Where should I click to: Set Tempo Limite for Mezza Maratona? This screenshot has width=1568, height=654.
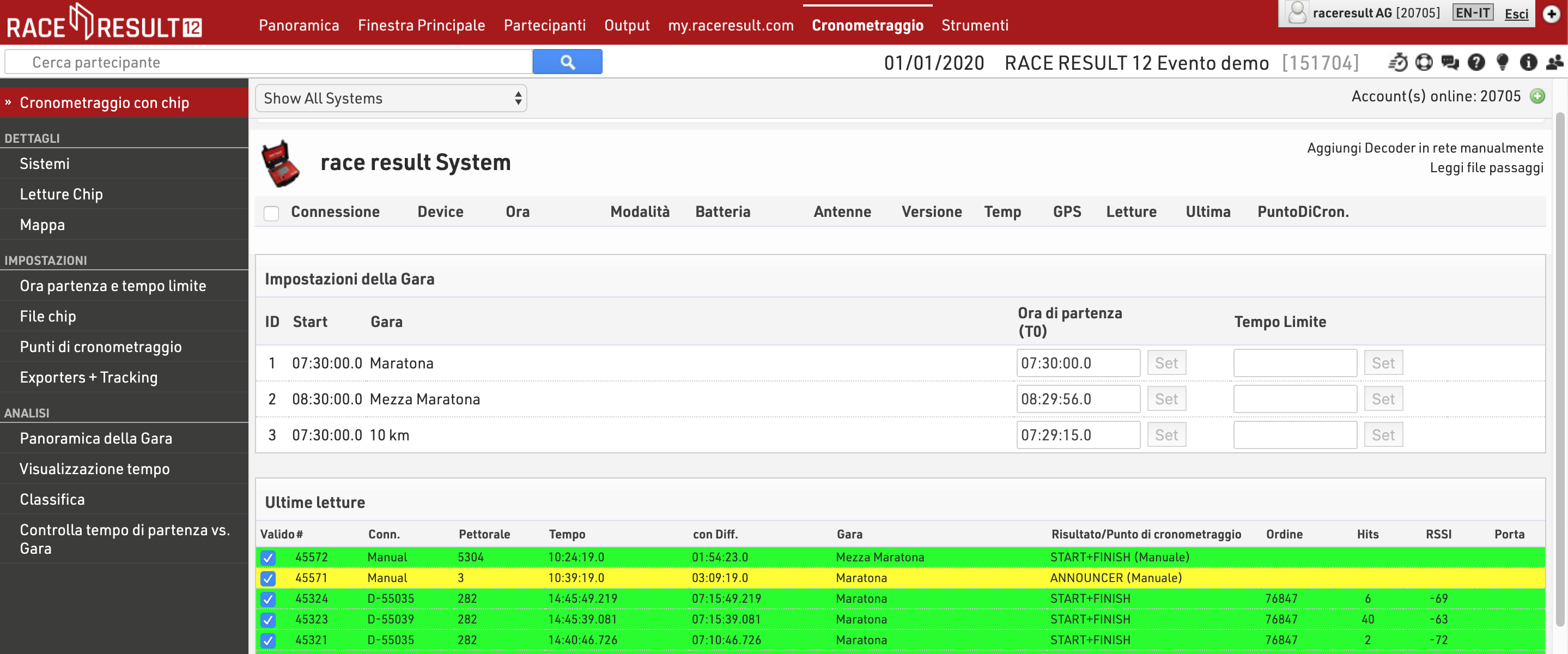point(1383,399)
